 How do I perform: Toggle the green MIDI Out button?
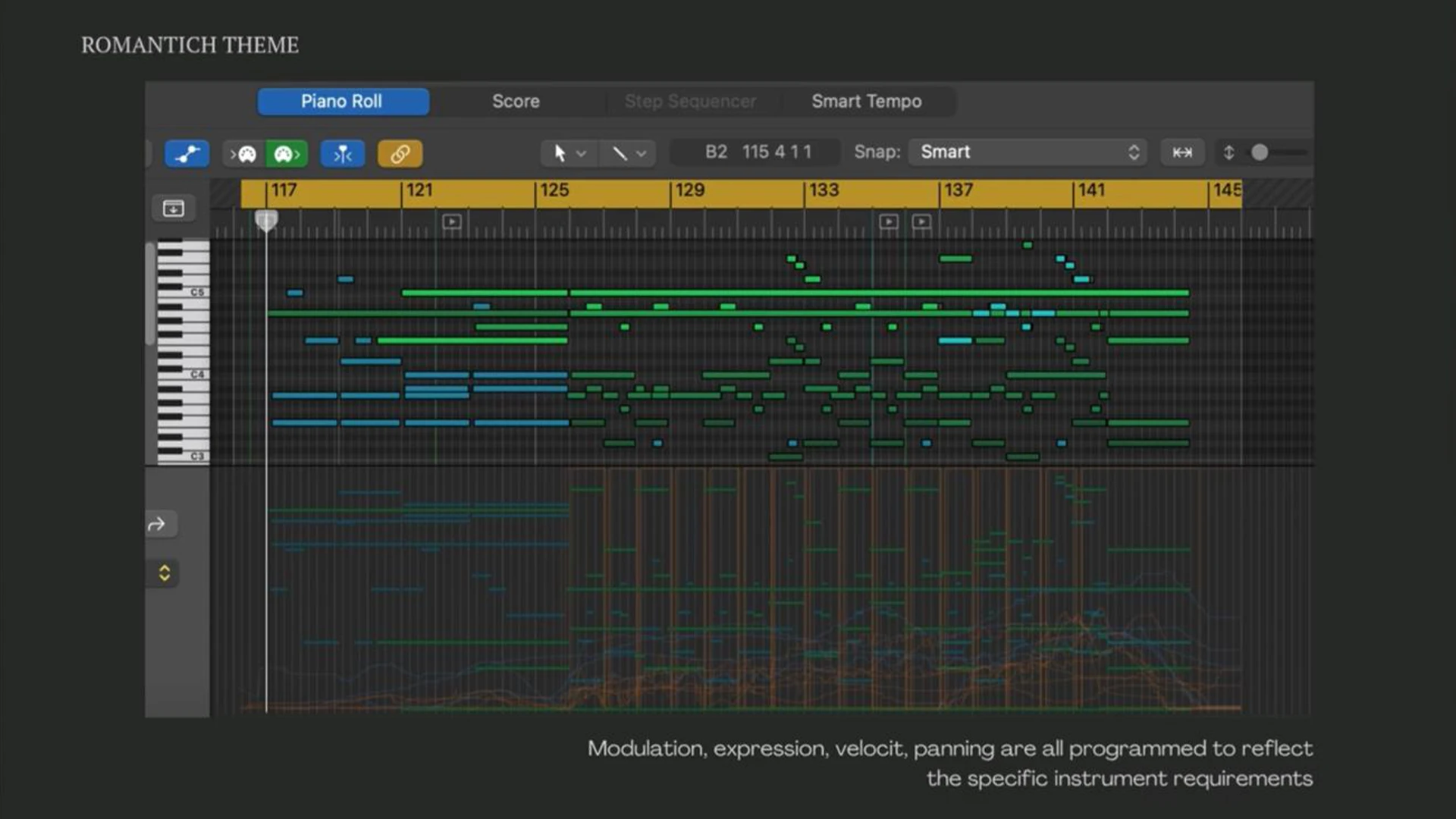[x=286, y=155]
